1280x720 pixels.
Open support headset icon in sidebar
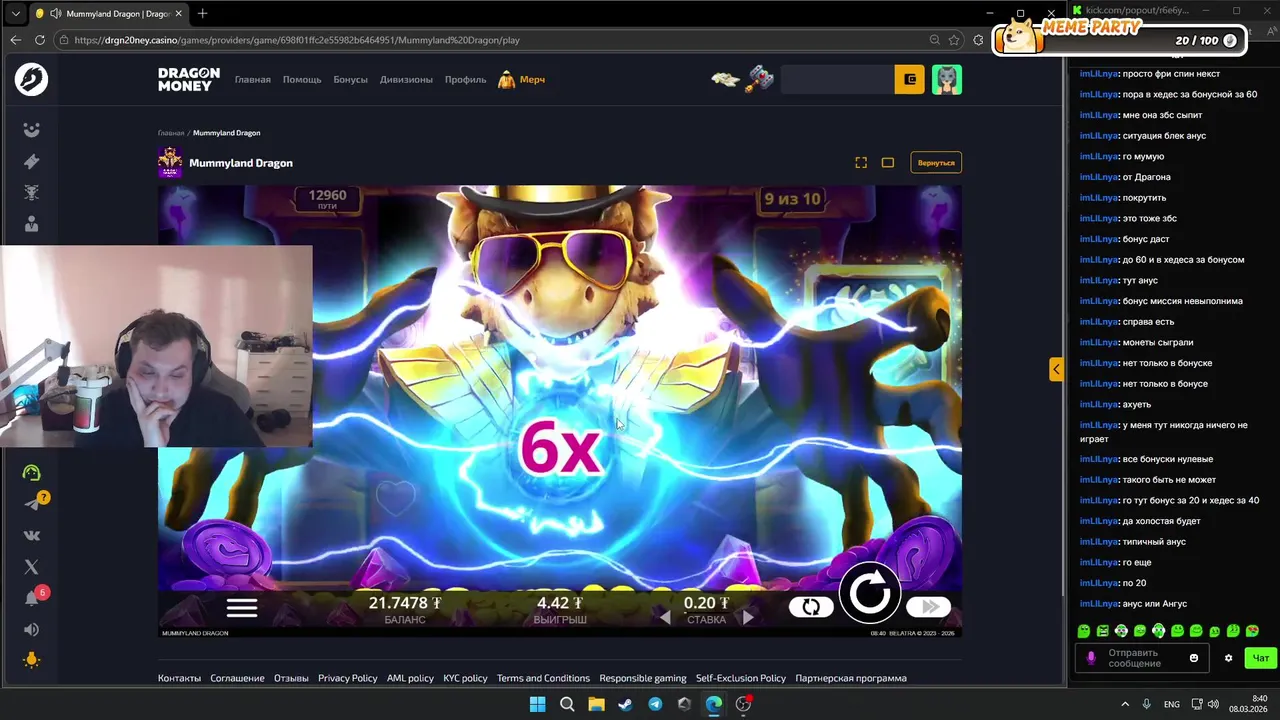tap(32, 472)
